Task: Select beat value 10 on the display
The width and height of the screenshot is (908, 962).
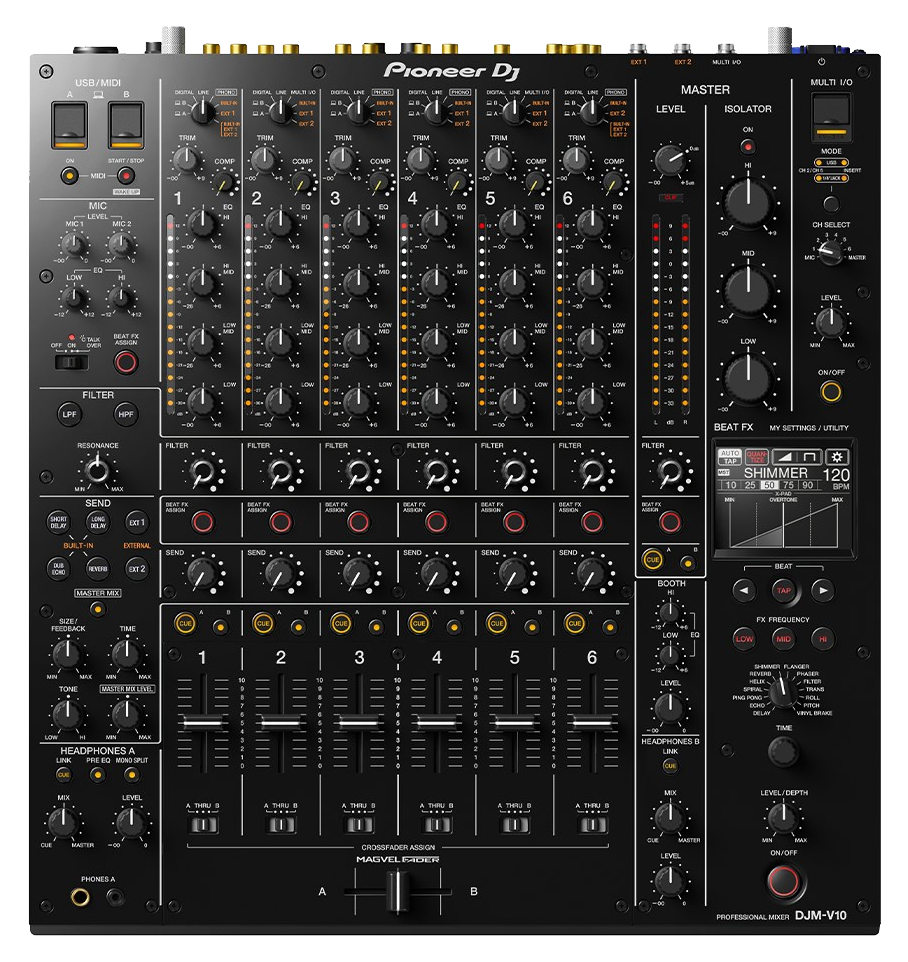Action: (x=731, y=485)
